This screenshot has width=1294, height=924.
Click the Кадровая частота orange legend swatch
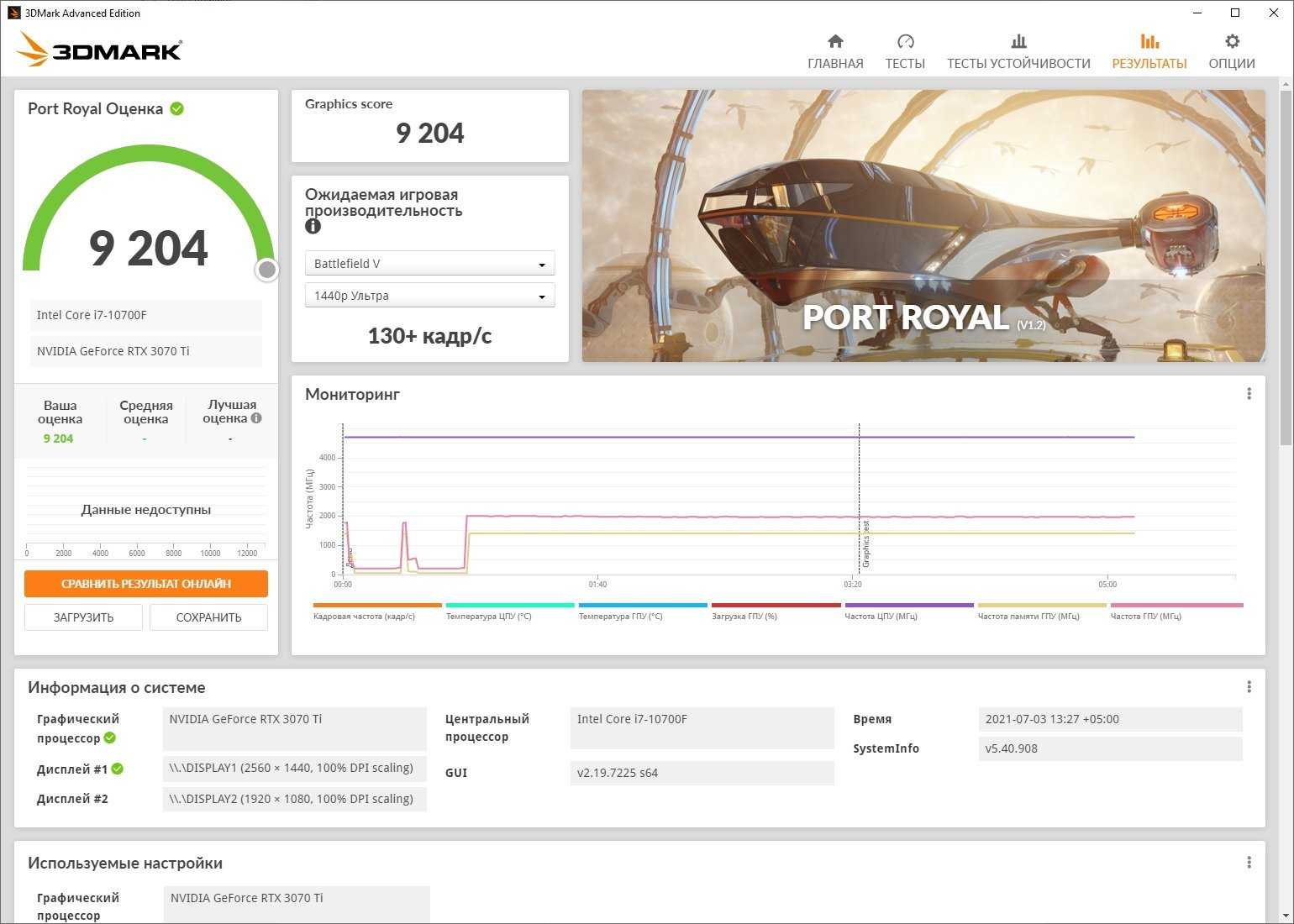coord(377,605)
